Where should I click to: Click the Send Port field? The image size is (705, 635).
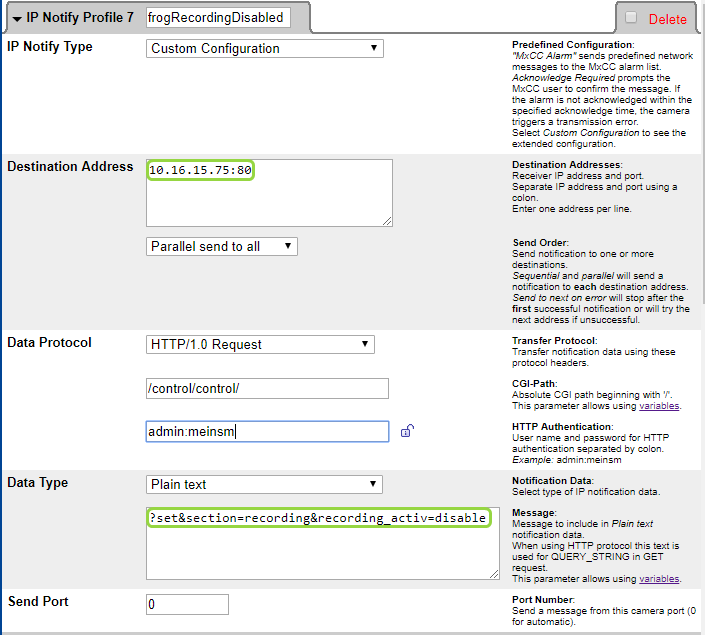(x=187, y=604)
